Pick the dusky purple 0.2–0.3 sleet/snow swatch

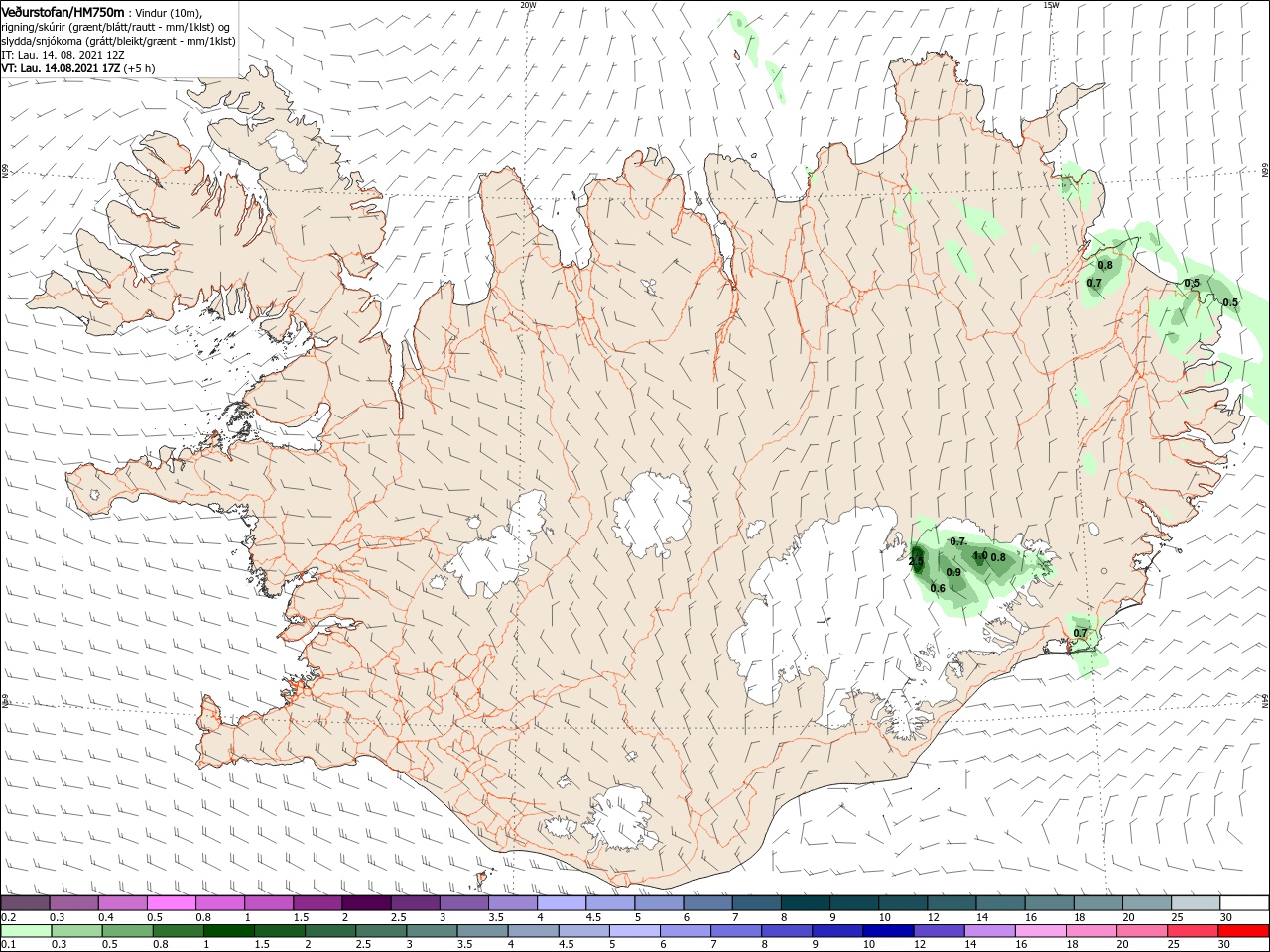pos(26,903)
